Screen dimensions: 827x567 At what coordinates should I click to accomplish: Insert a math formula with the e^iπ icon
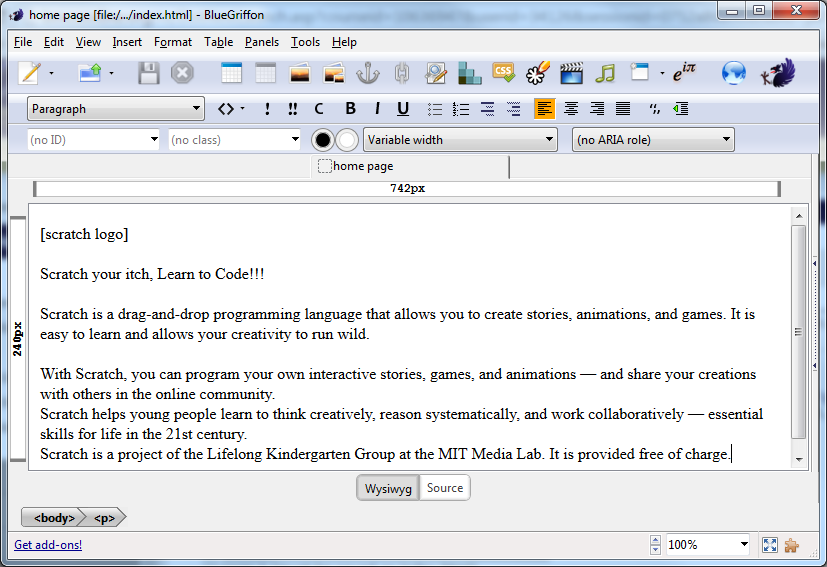(x=684, y=72)
